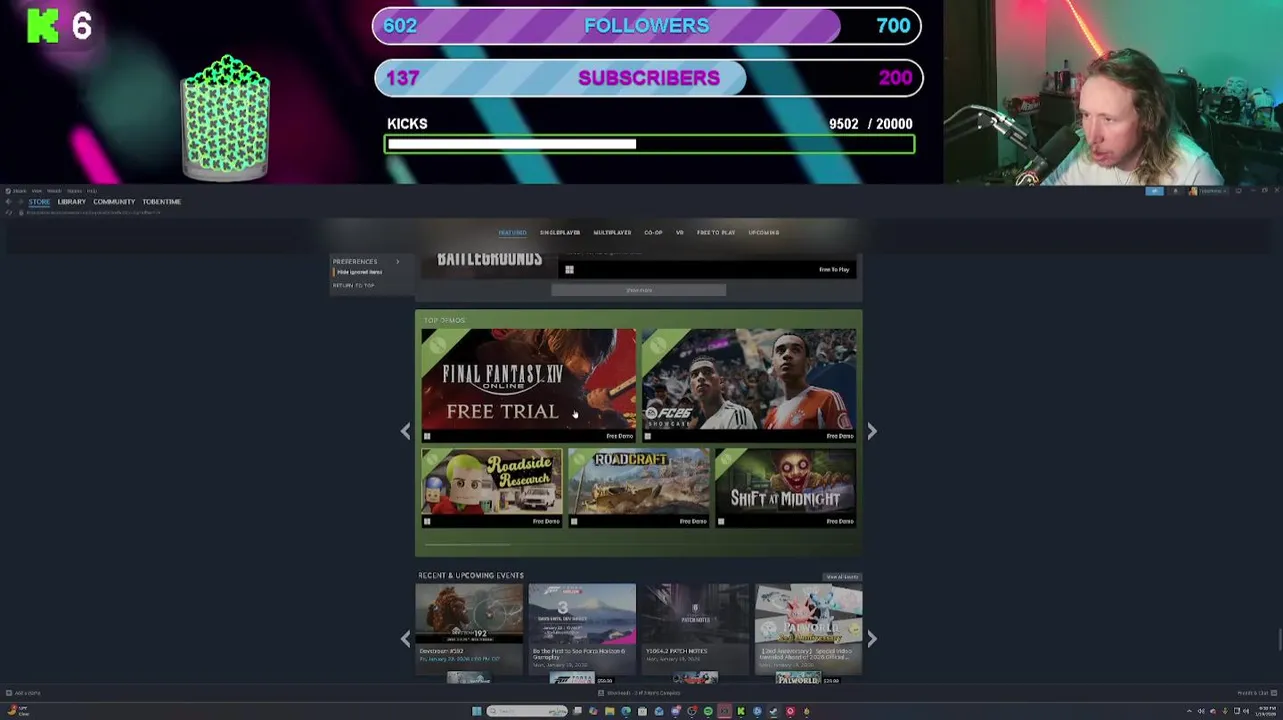Image resolution: width=1283 pixels, height=720 pixels.
Task: Open File Explorer from the taskbar
Action: (609, 711)
